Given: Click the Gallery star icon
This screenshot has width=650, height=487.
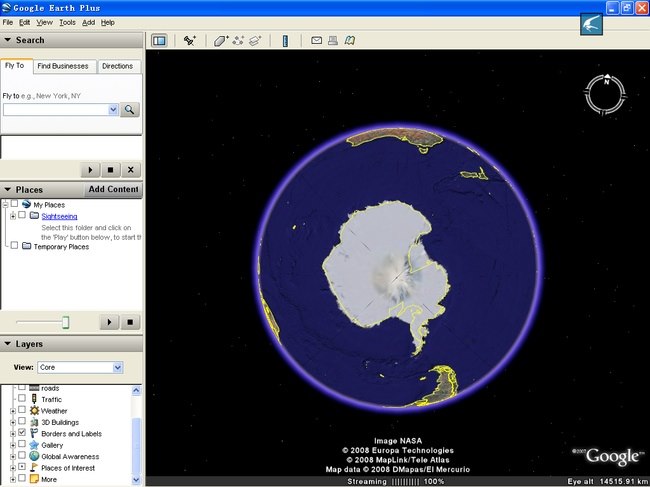Looking at the screenshot, I should pos(34,445).
